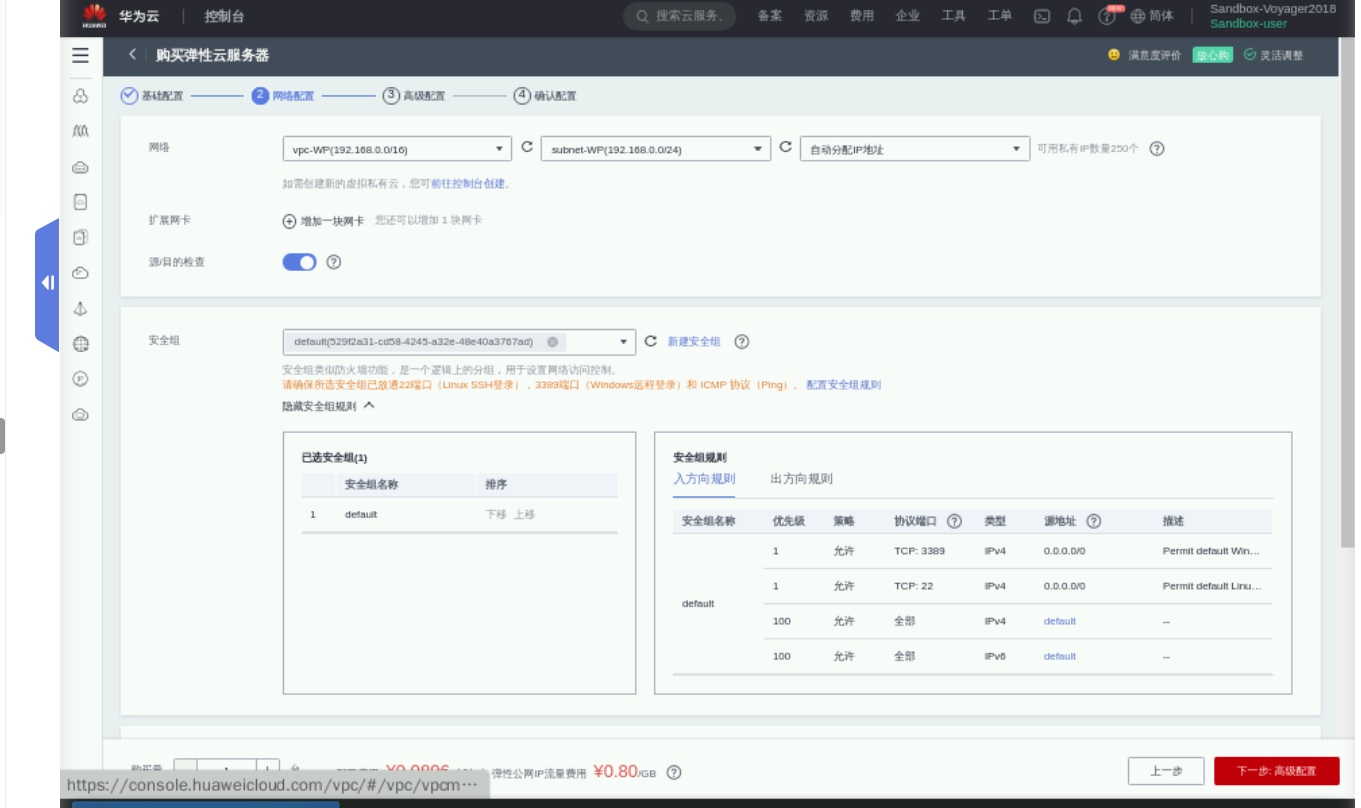Open the 资源 menu
Screen dimensions: 1361x808
816,16
